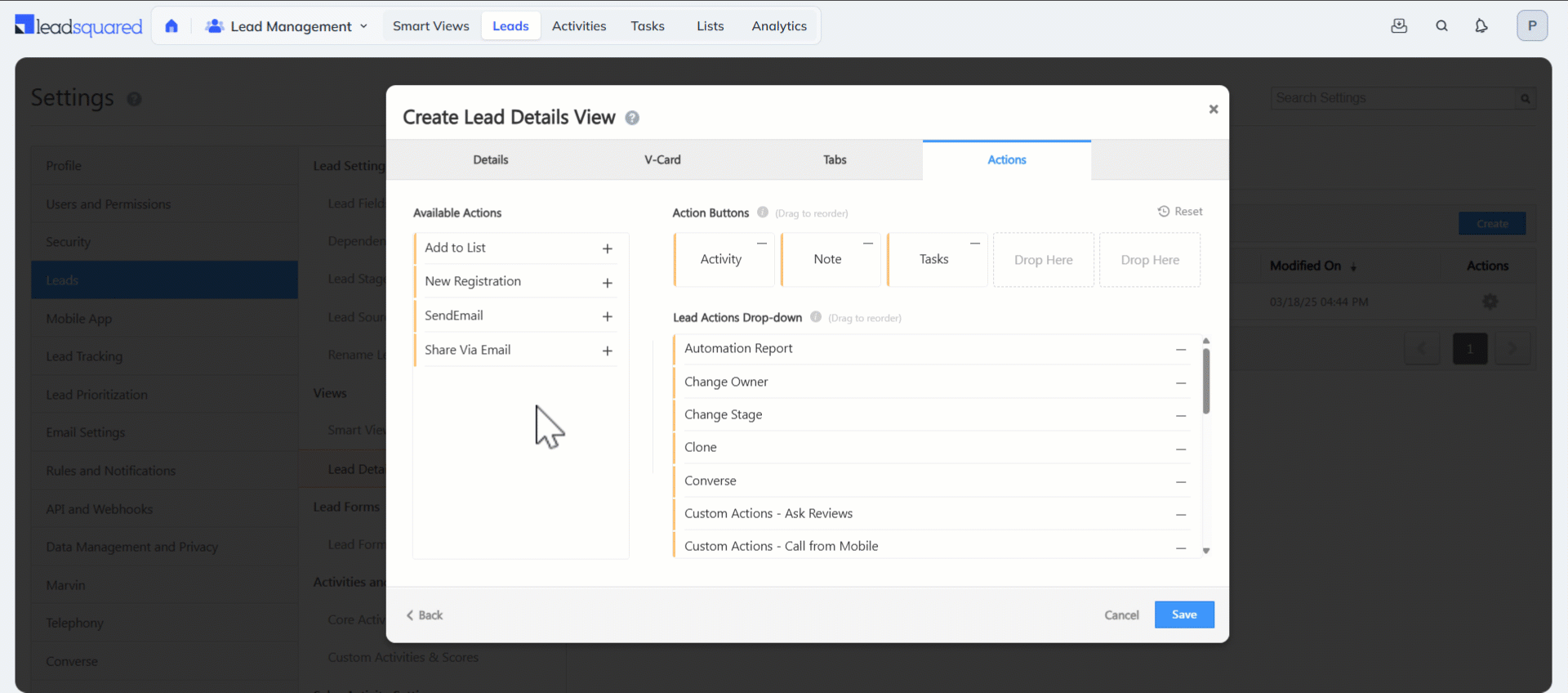This screenshot has height=693, width=1568.
Task: Remove Change Stage with its minus icon
Action: pos(1180,416)
